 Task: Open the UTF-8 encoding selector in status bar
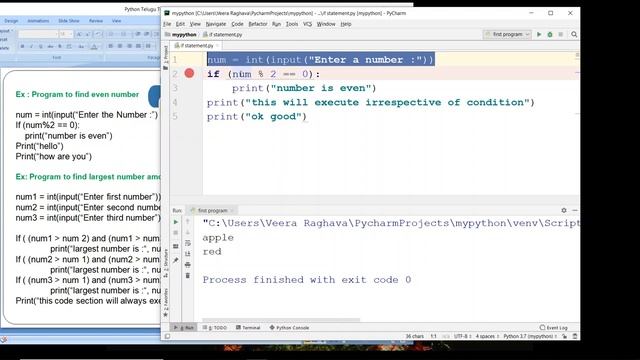pyautogui.click(x=463, y=336)
